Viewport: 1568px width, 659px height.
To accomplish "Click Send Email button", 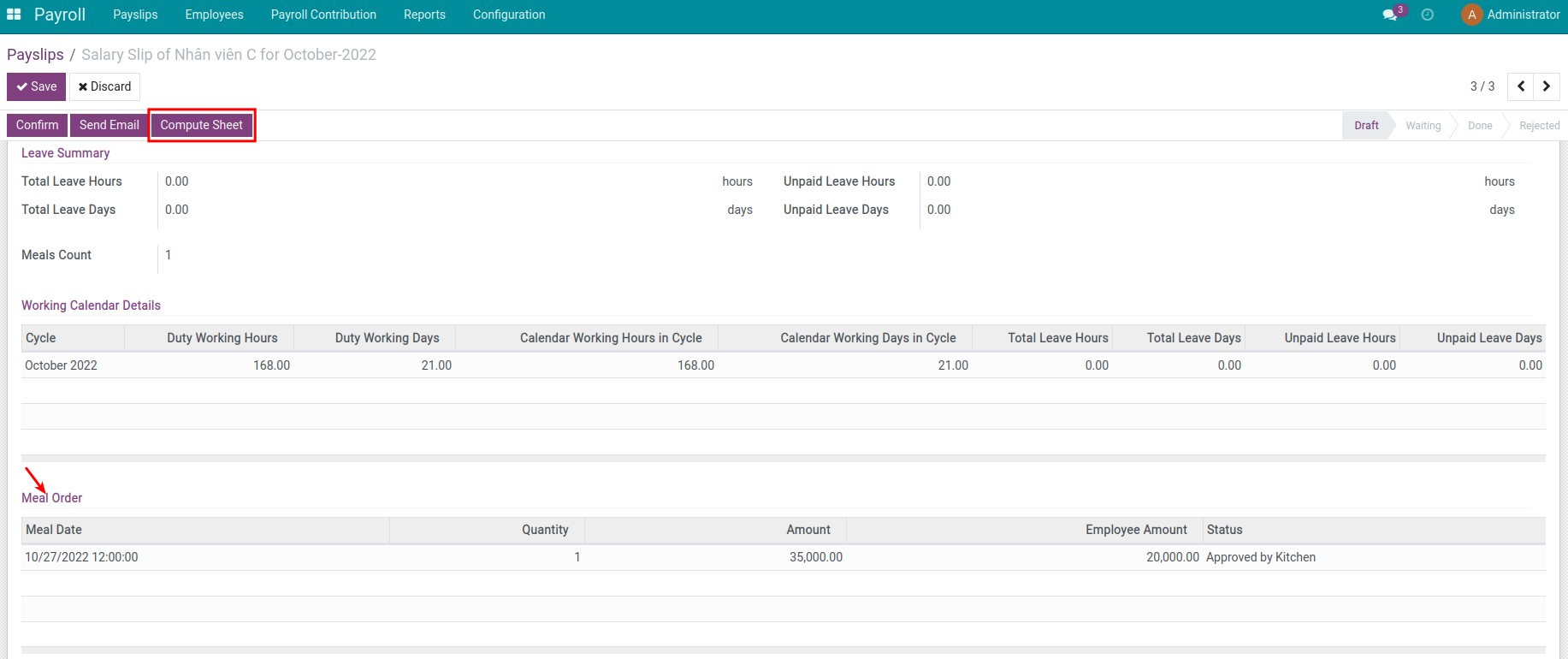I will point(109,125).
